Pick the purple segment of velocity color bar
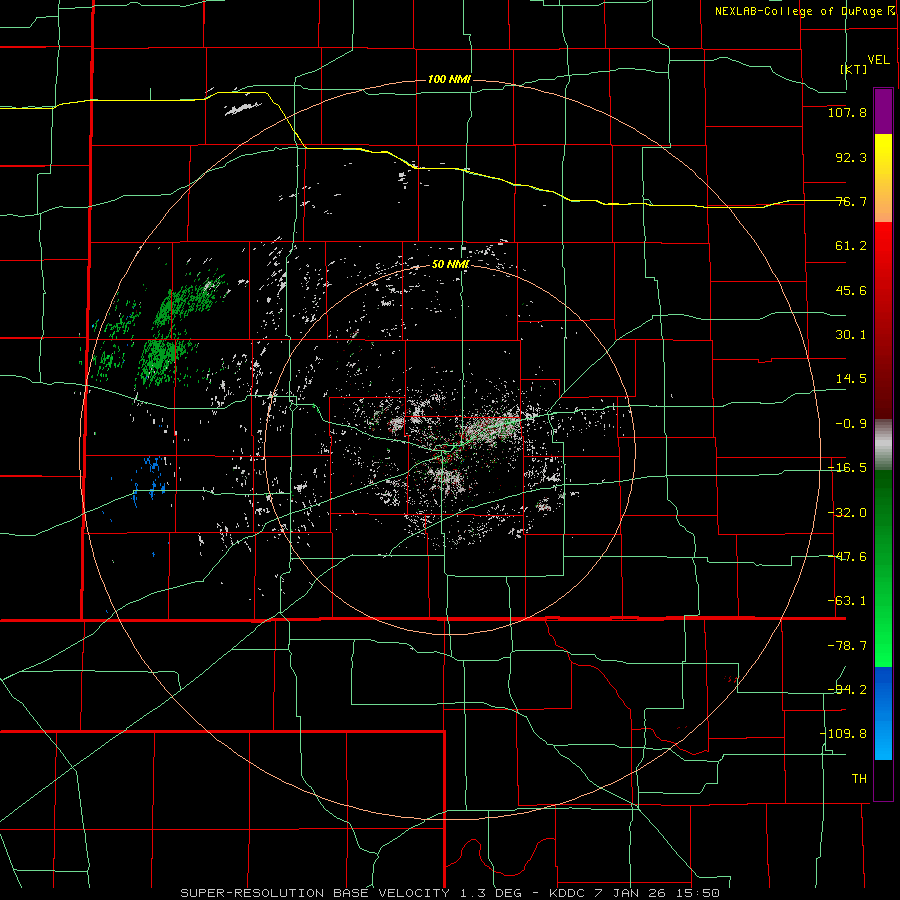Image resolution: width=900 pixels, height=900 pixels. click(x=883, y=111)
